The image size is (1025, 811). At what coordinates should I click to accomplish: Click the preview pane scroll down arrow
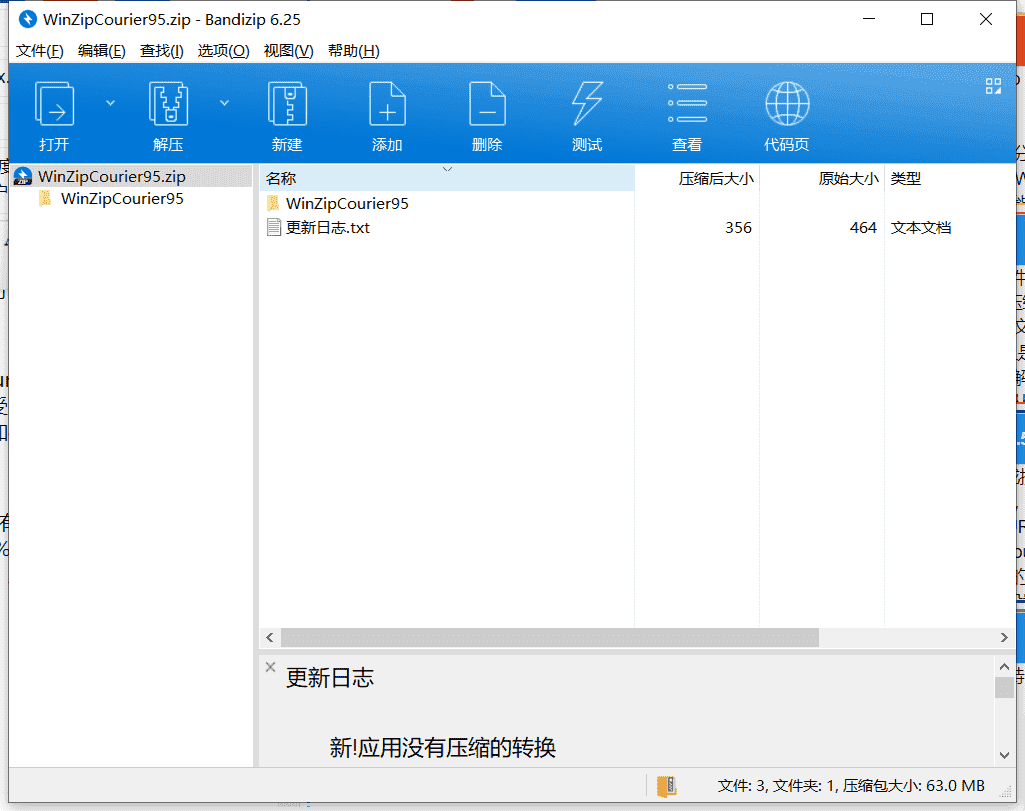[1004, 755]
